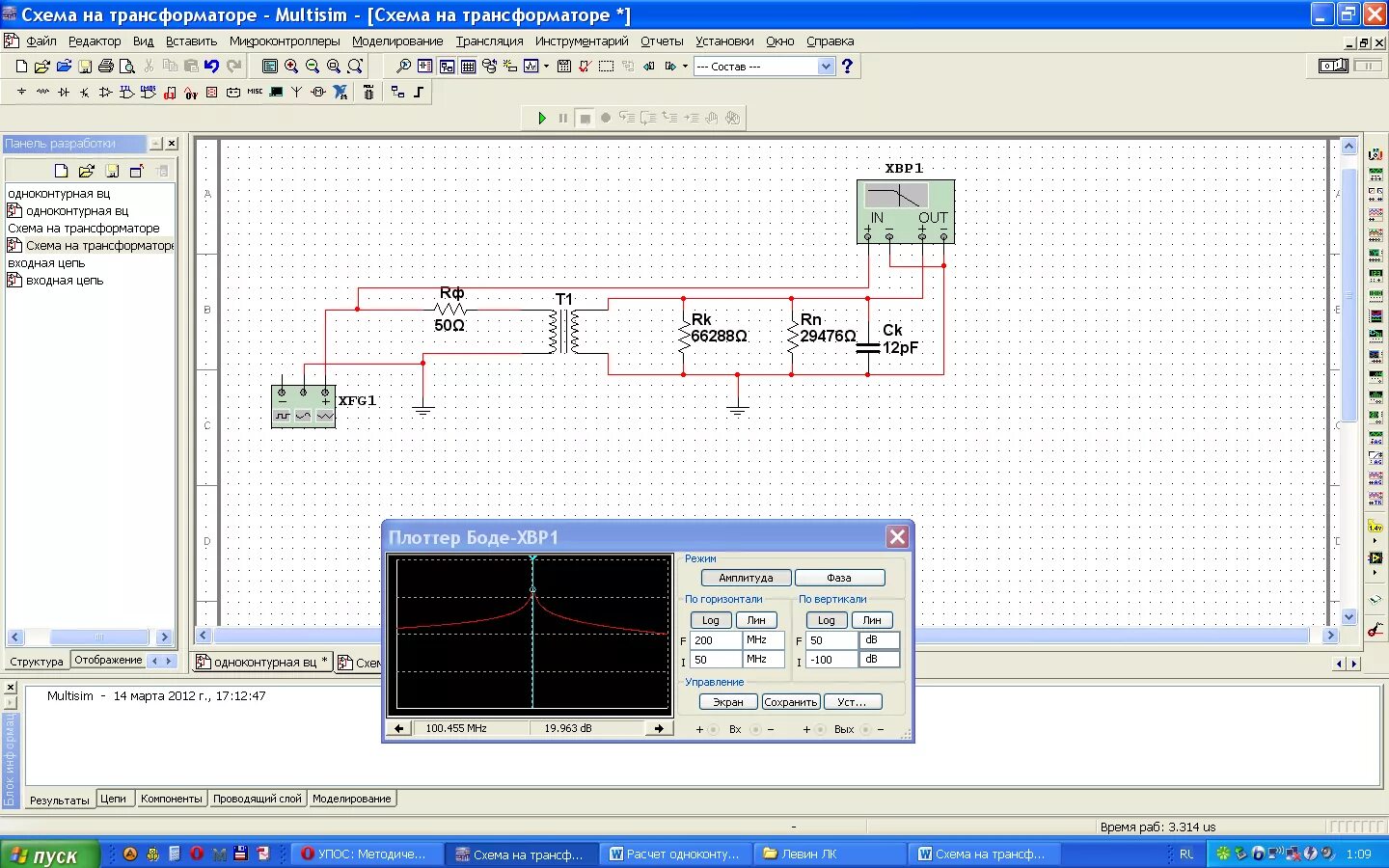
Task: Open the TTL component group icon
Action: [x=127, y=93]
